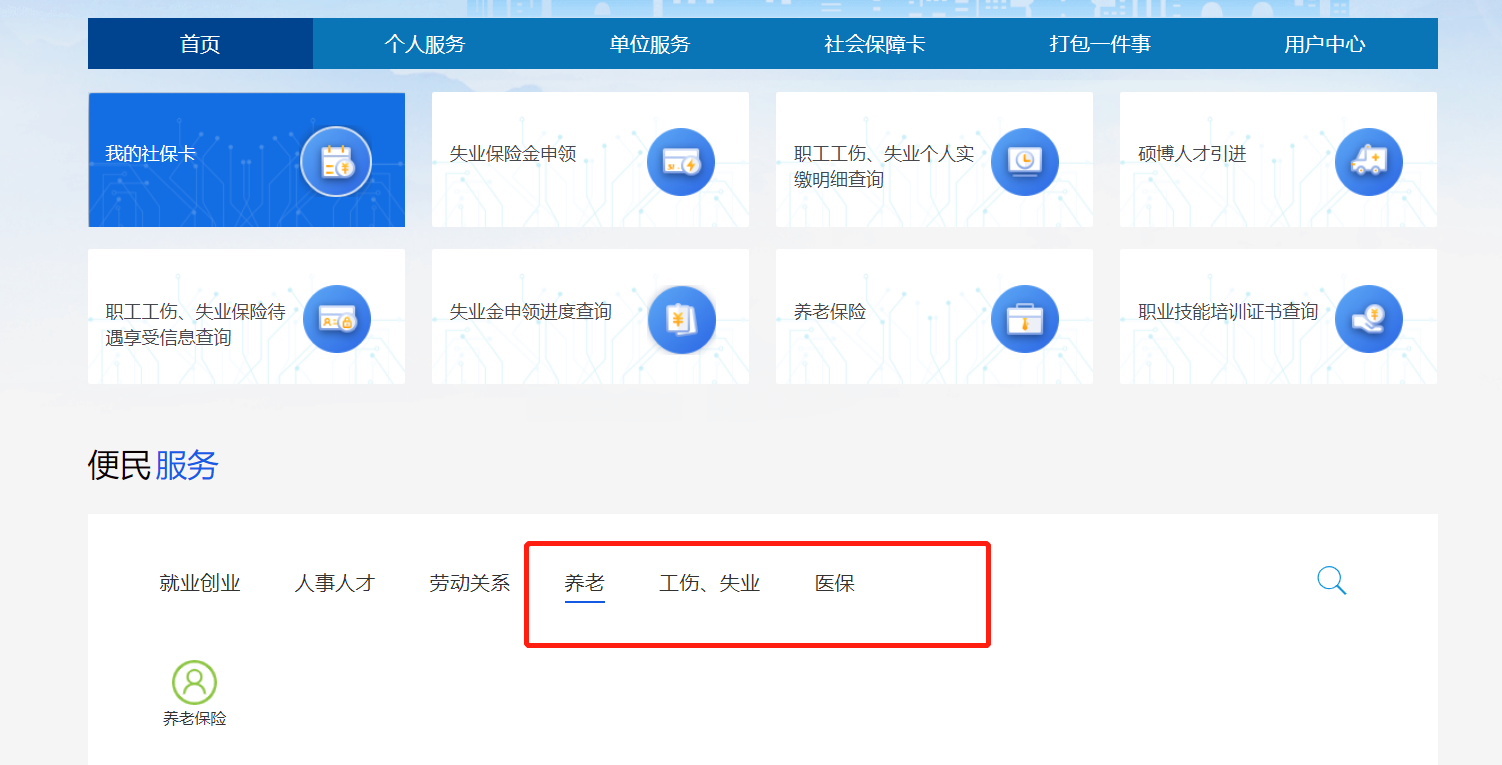Select the 医保 category filter
1502x765 pixels.
(836, 582)
